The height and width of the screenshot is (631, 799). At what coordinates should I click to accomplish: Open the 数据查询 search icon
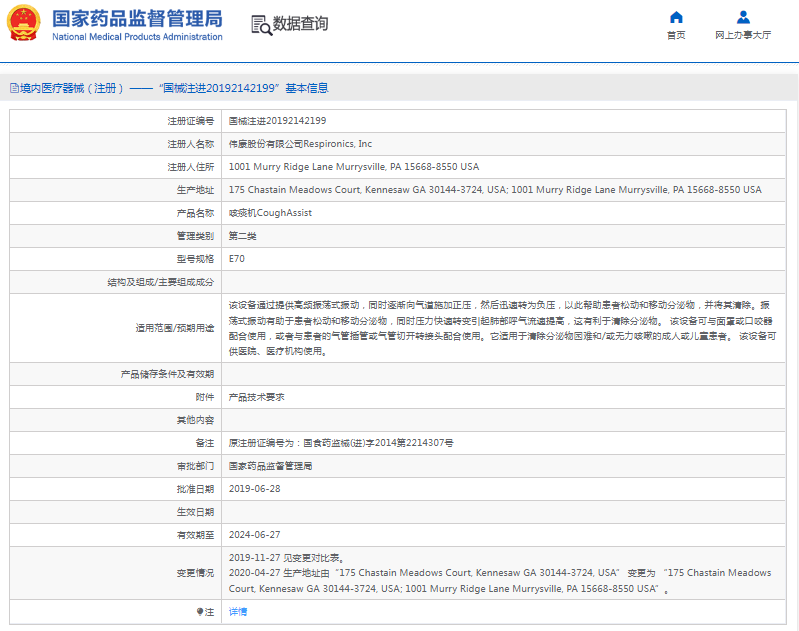click(x=261, y=25)
